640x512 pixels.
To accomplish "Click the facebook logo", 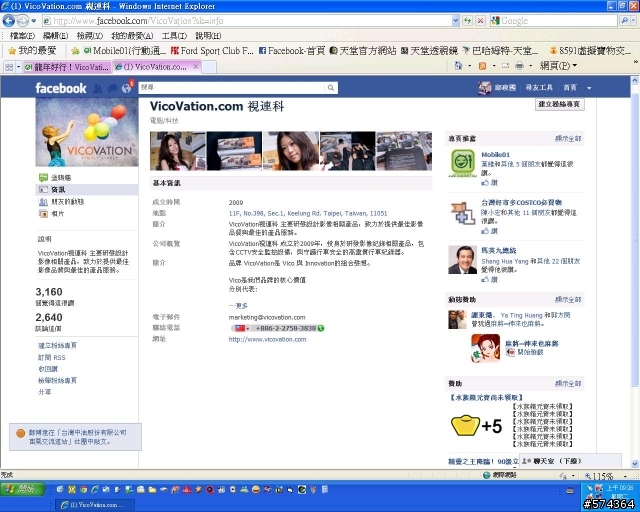I will (61, 88).
